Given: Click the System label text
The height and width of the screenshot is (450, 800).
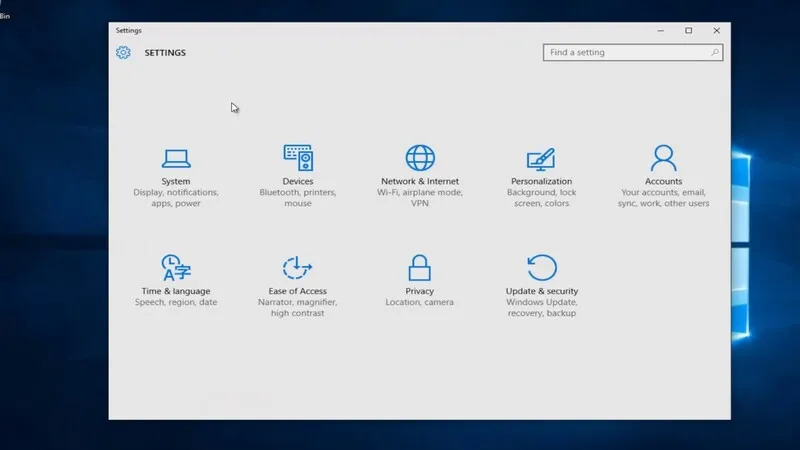Looking at the screenshot, I should [x=176, y=181].
